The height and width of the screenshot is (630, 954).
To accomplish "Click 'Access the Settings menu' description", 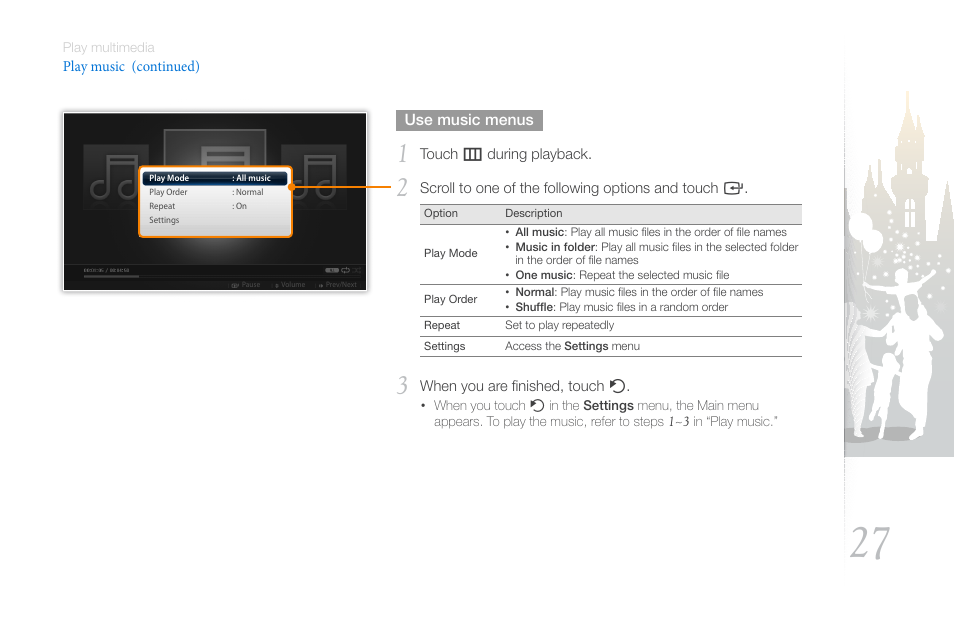I will (x=572, y=346).
